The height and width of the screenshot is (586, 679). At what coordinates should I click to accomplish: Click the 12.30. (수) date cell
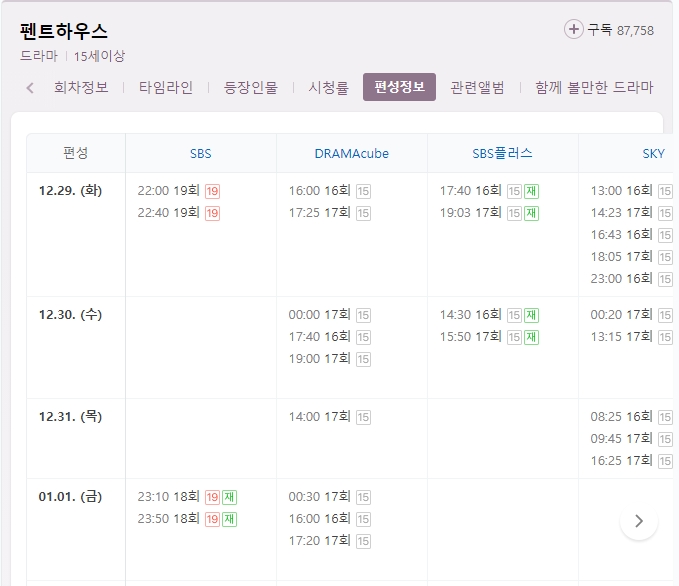(70, 314)
